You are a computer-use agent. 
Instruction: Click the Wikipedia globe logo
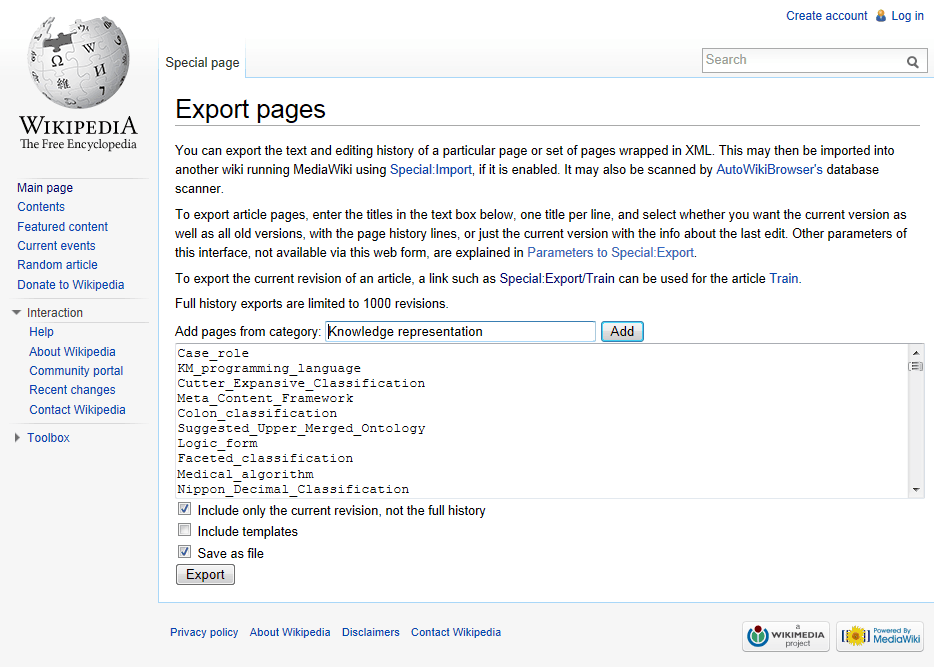[x=77, y=60]
